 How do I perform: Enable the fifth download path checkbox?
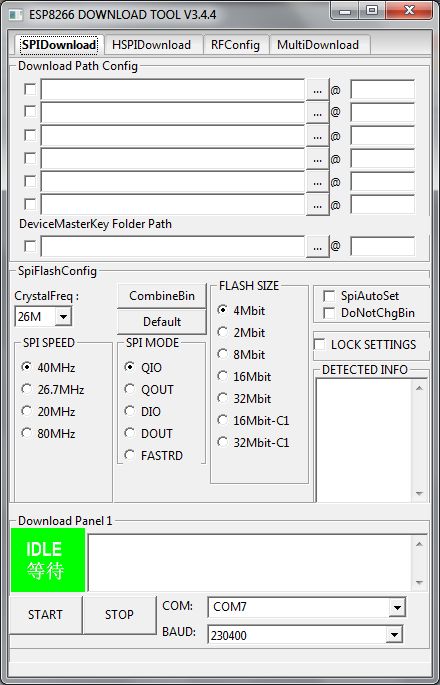tap(30, 181)
